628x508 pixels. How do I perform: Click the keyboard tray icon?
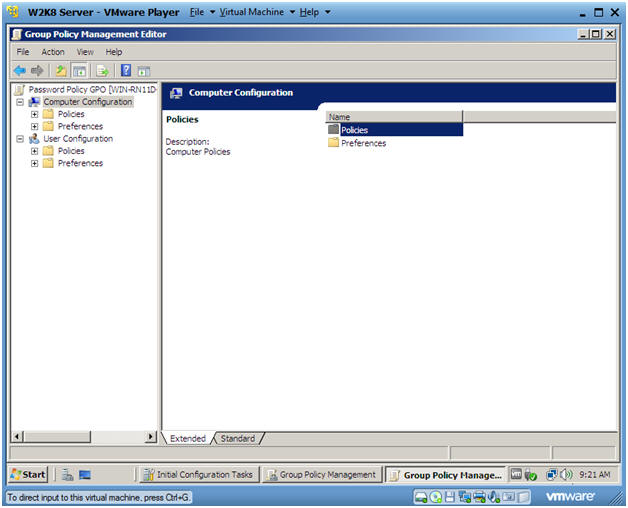tap(516, 474)
